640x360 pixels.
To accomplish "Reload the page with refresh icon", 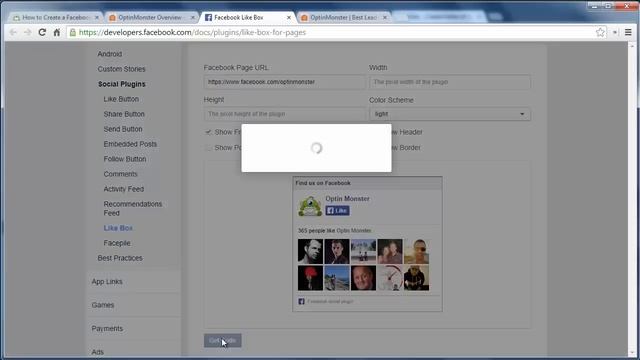I will (42, 32).
